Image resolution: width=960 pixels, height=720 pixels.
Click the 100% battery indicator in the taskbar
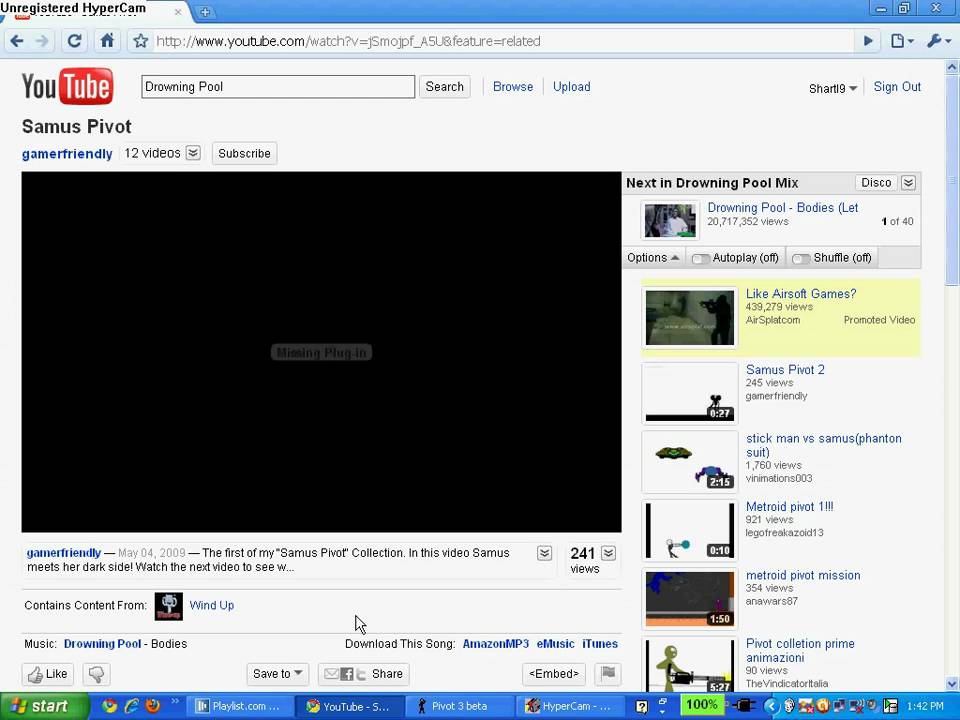click(x=701, y=705)
